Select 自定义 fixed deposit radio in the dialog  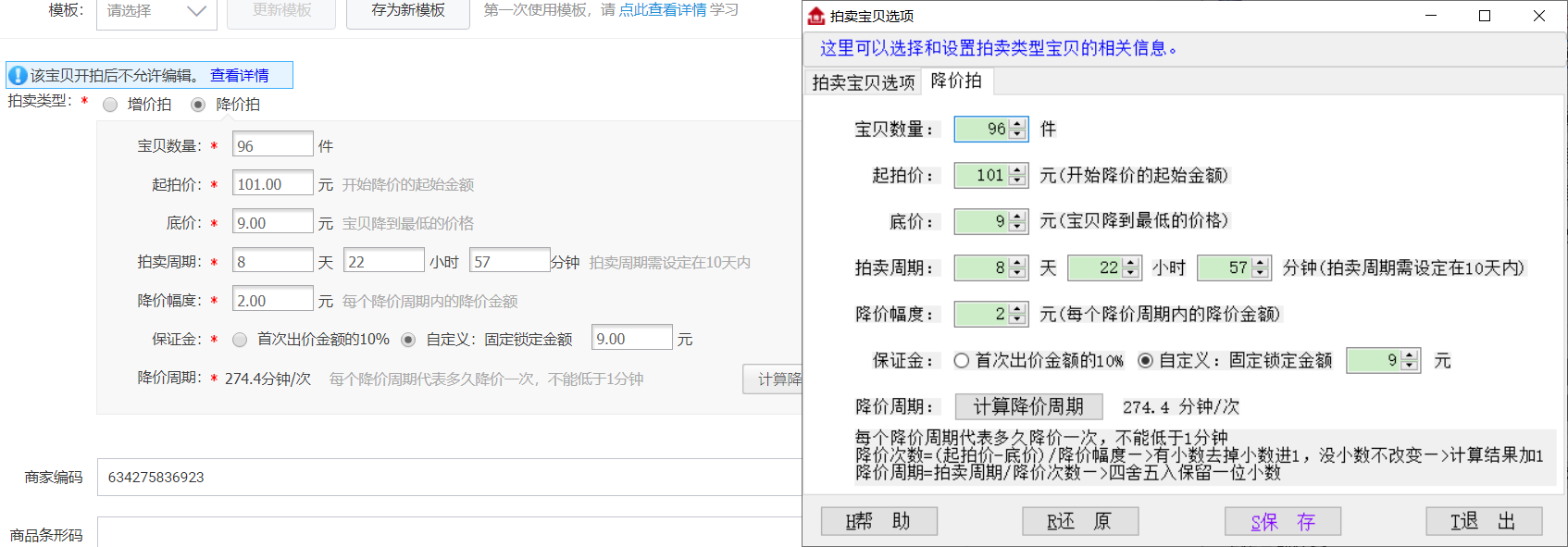coord(1146,361)
